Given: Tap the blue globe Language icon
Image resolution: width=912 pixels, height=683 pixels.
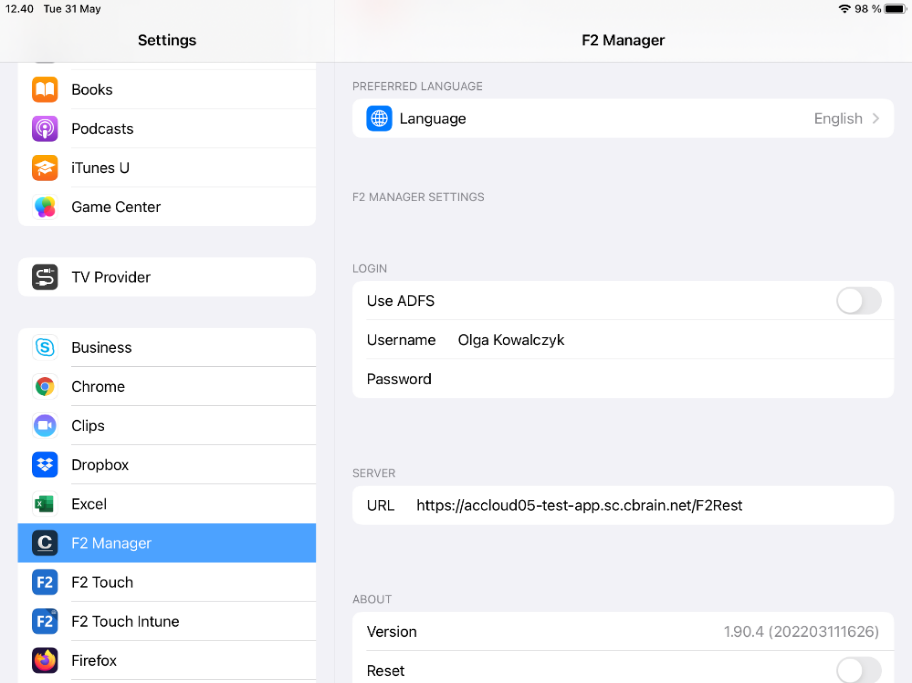Looking at the screenshot, I should [x=379, y=118].
